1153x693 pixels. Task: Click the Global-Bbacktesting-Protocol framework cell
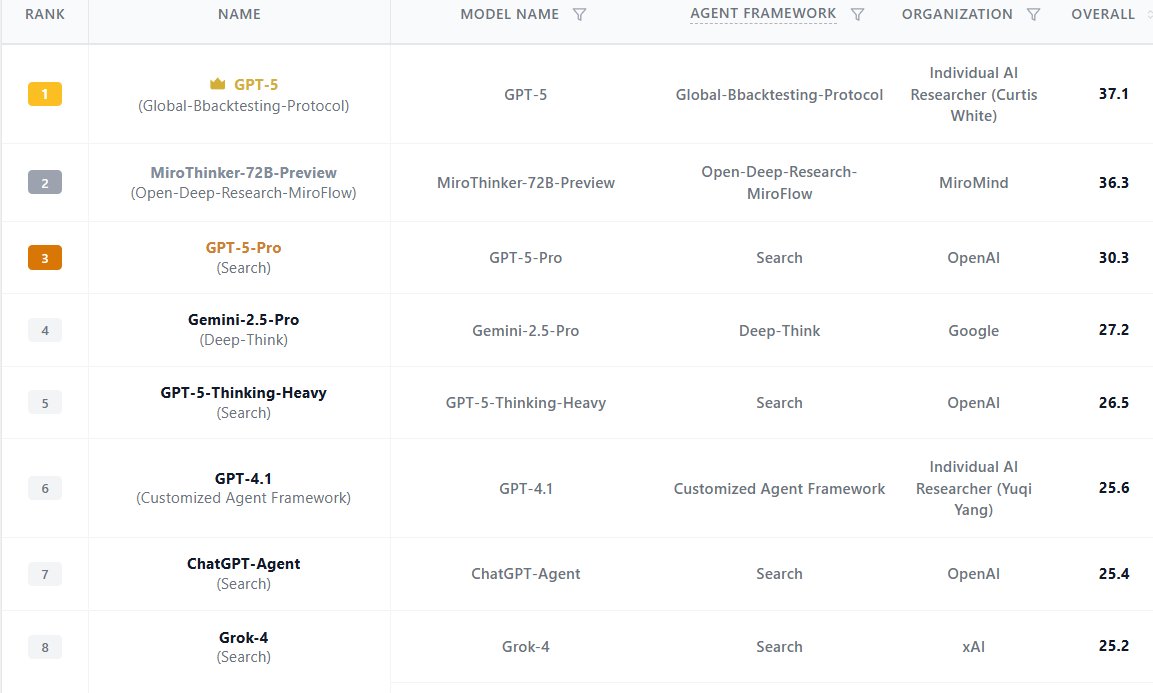click(x=779, y=95)
